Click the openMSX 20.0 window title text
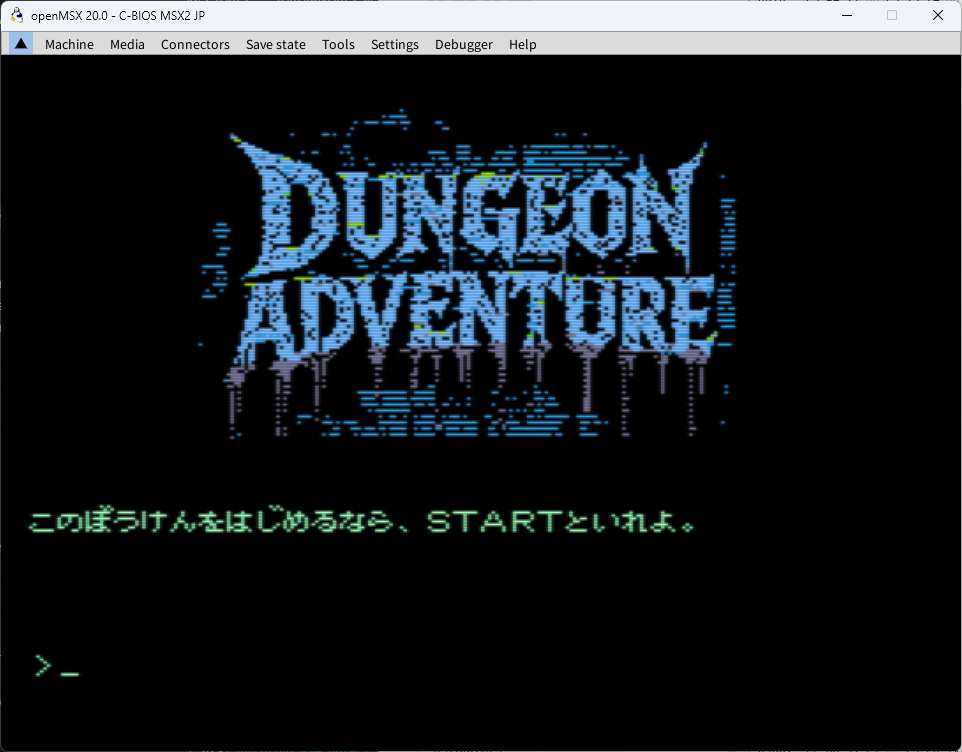The width and height of the screenshot is (962, 752). point(118,15)
